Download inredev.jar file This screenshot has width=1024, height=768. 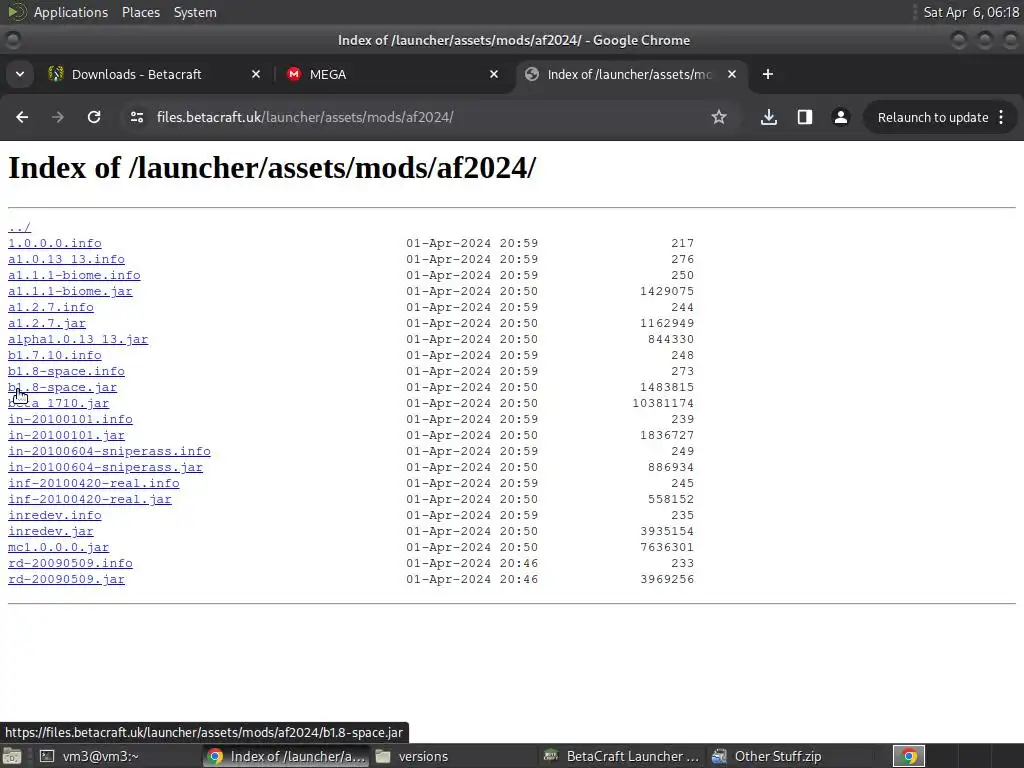(x=51, y=531)
